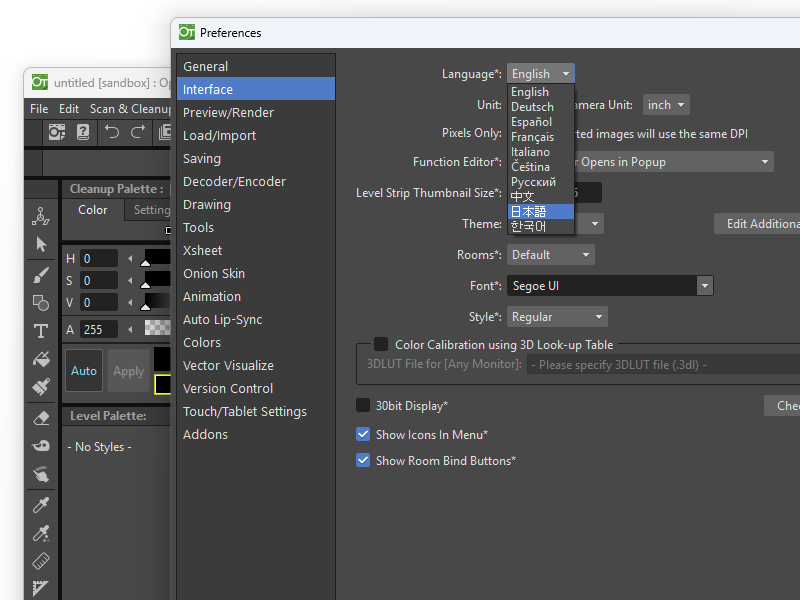800x600 pixels.
Task: Select the Ruler tool
Action: tap(41, 561)
